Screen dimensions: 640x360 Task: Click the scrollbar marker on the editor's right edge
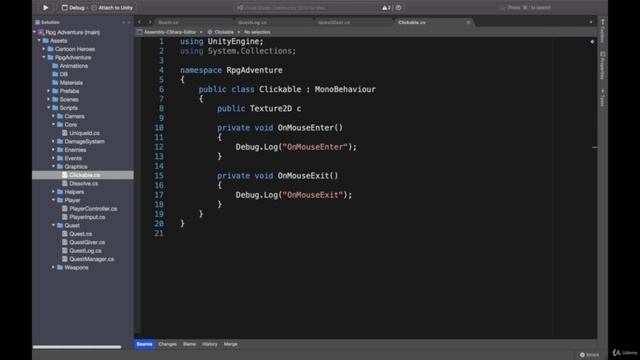(595, 147)
